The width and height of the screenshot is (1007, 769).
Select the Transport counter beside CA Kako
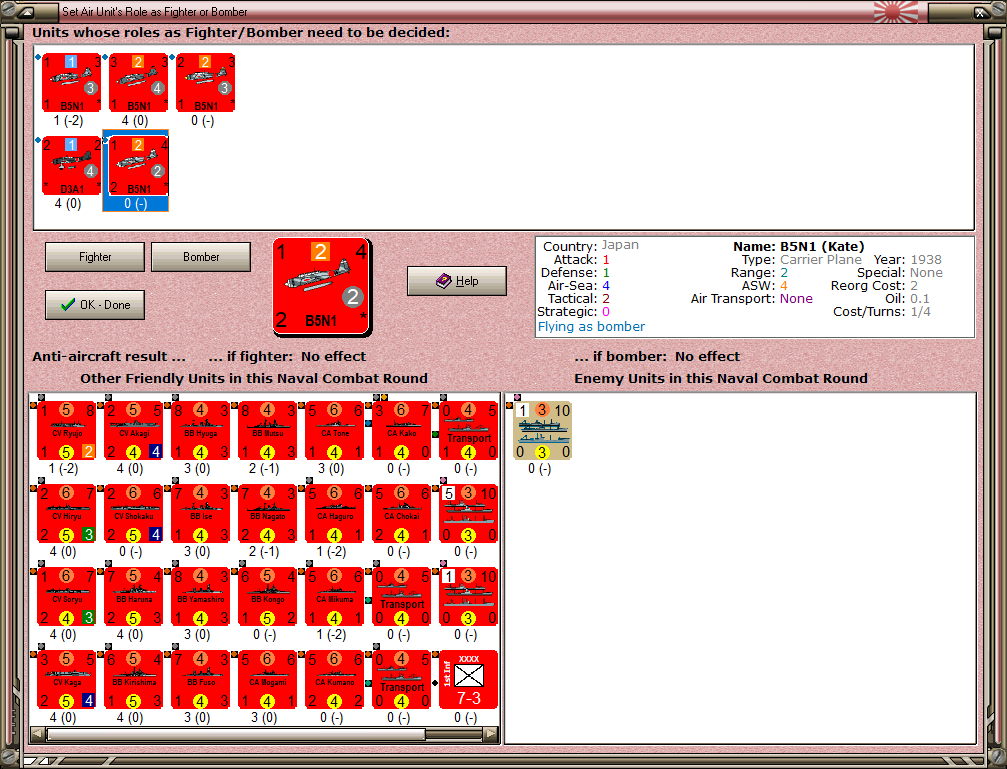coord(469,430)
